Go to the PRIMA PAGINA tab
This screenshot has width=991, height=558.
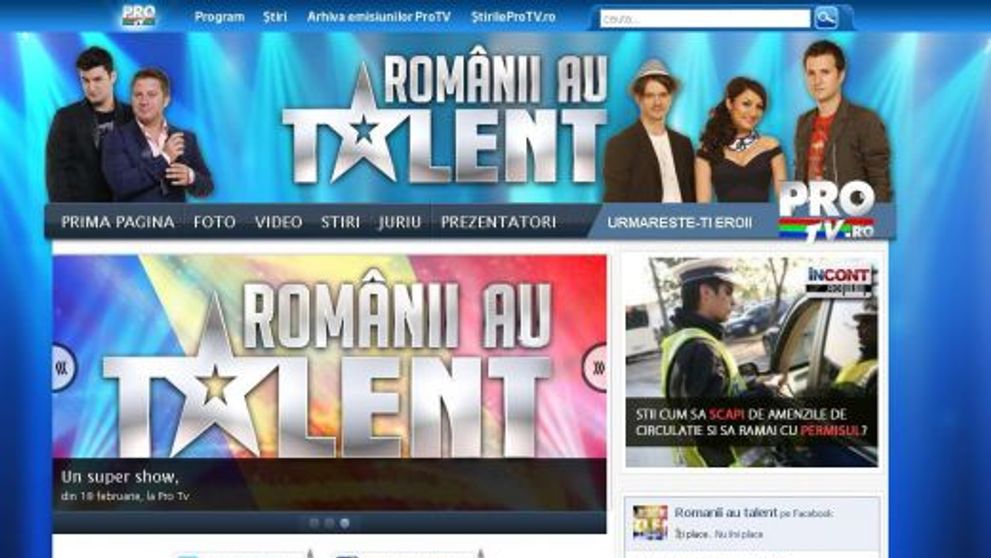(118, 222)
